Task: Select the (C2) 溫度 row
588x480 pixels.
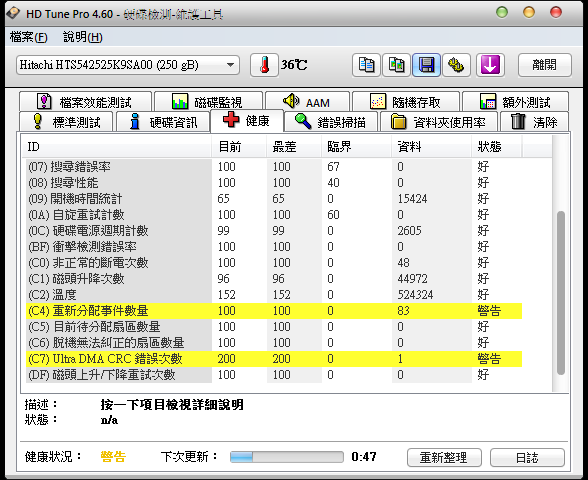Action: [274, 295]
